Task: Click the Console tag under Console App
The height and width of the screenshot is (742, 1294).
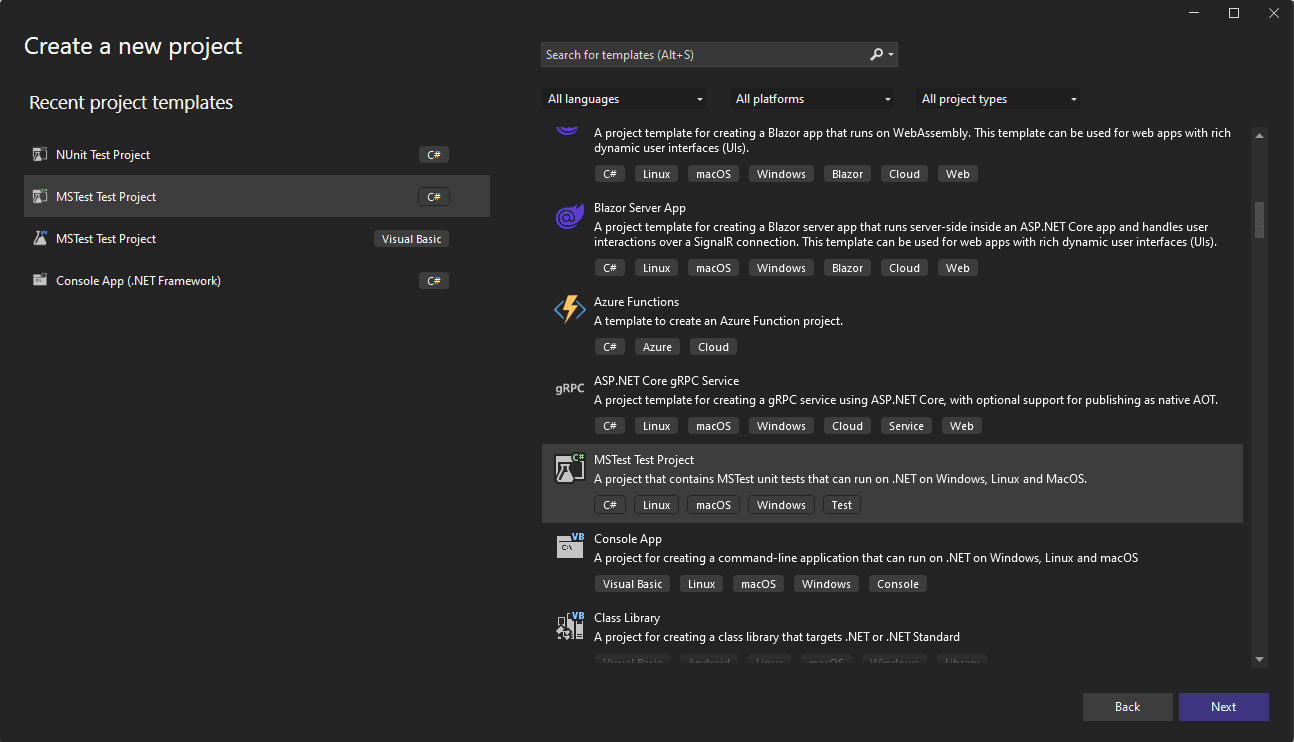Action: [898, 584]
